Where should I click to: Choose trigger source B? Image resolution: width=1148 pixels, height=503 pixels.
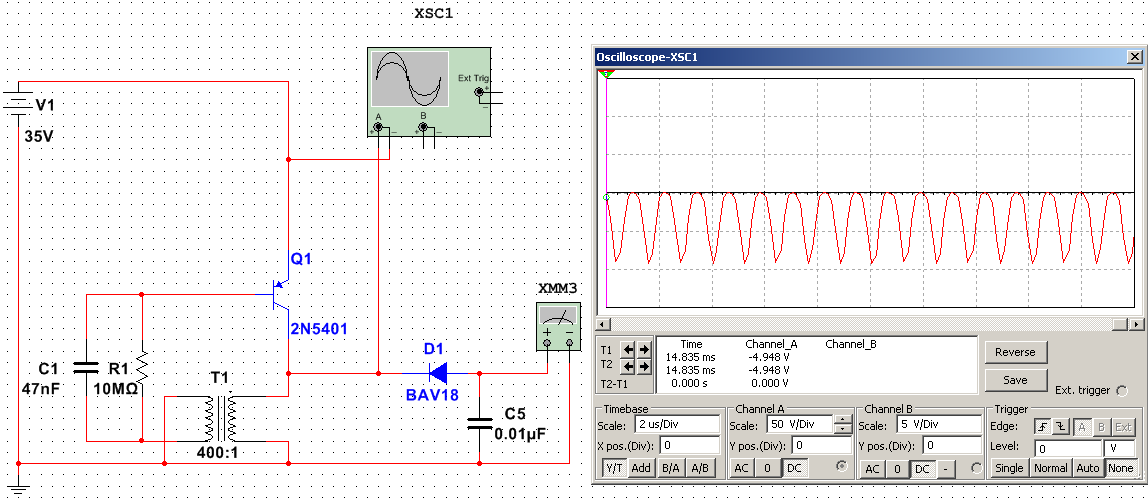[x=1101, y=426]
